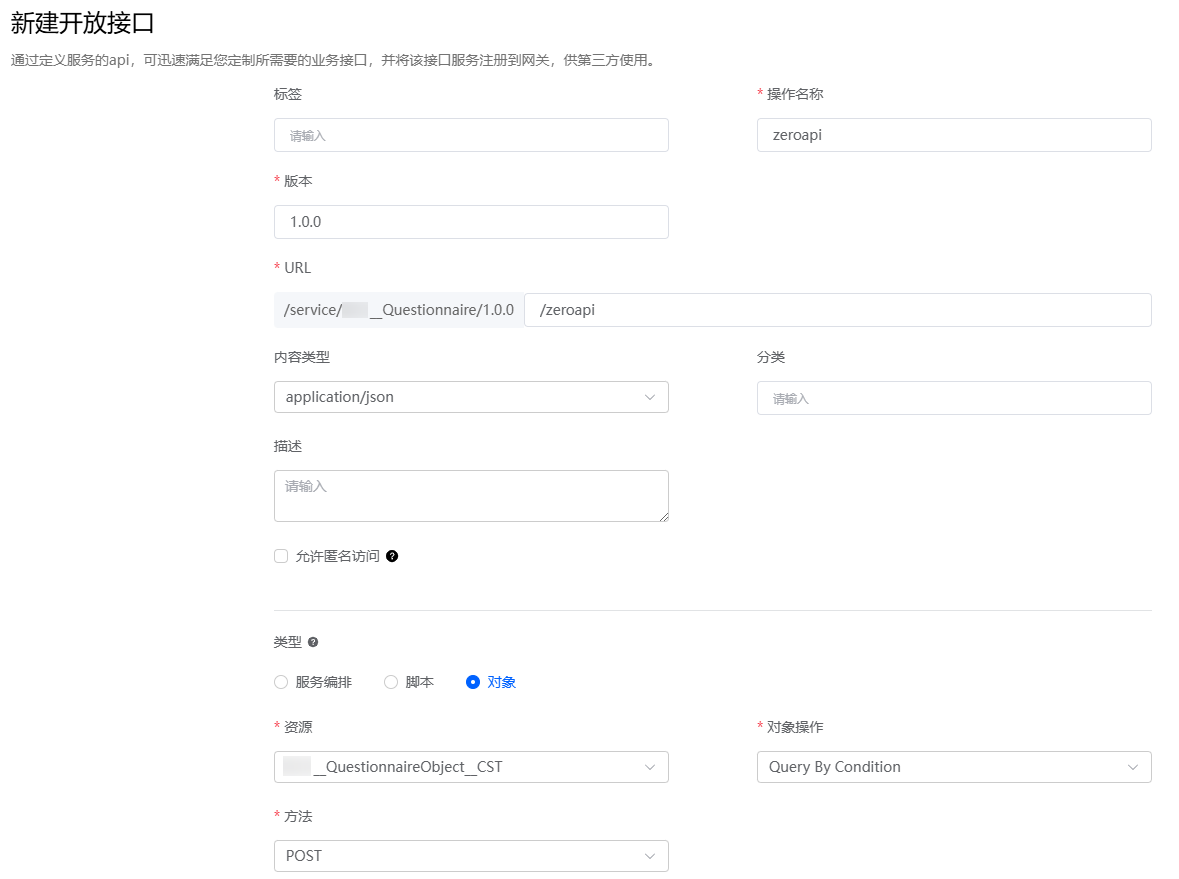Click the 允许匿名访问 label text
Screen dimensions: 1179x879
pos(338,556)
